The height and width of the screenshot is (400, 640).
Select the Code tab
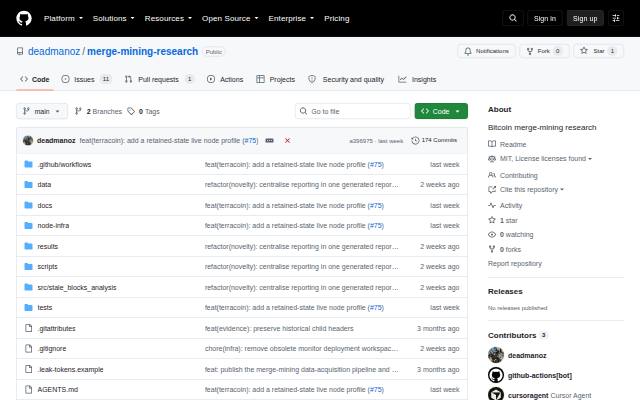pyautogui.click(x=35, y=79)
